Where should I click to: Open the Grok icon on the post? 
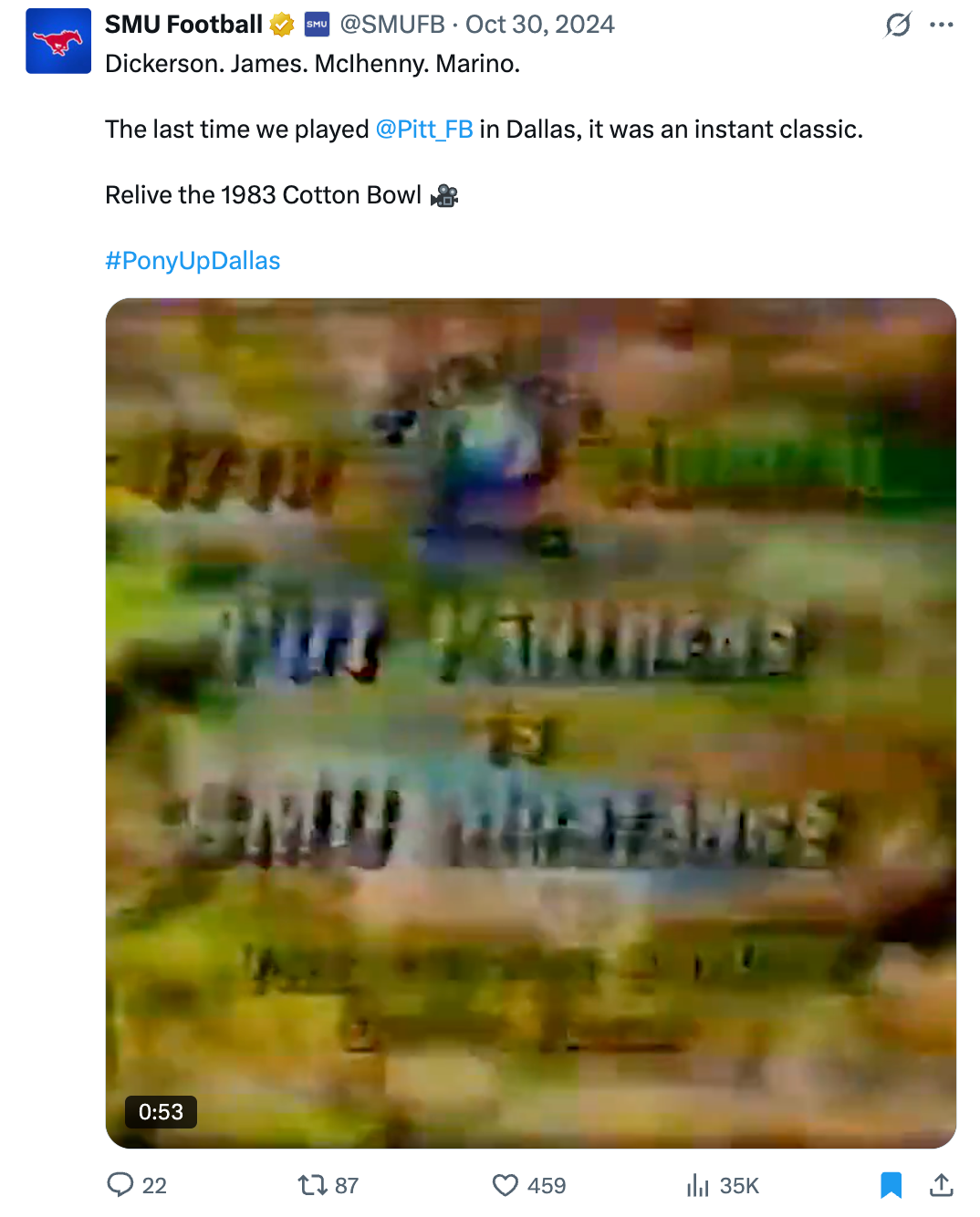click(x=898, y=25)
